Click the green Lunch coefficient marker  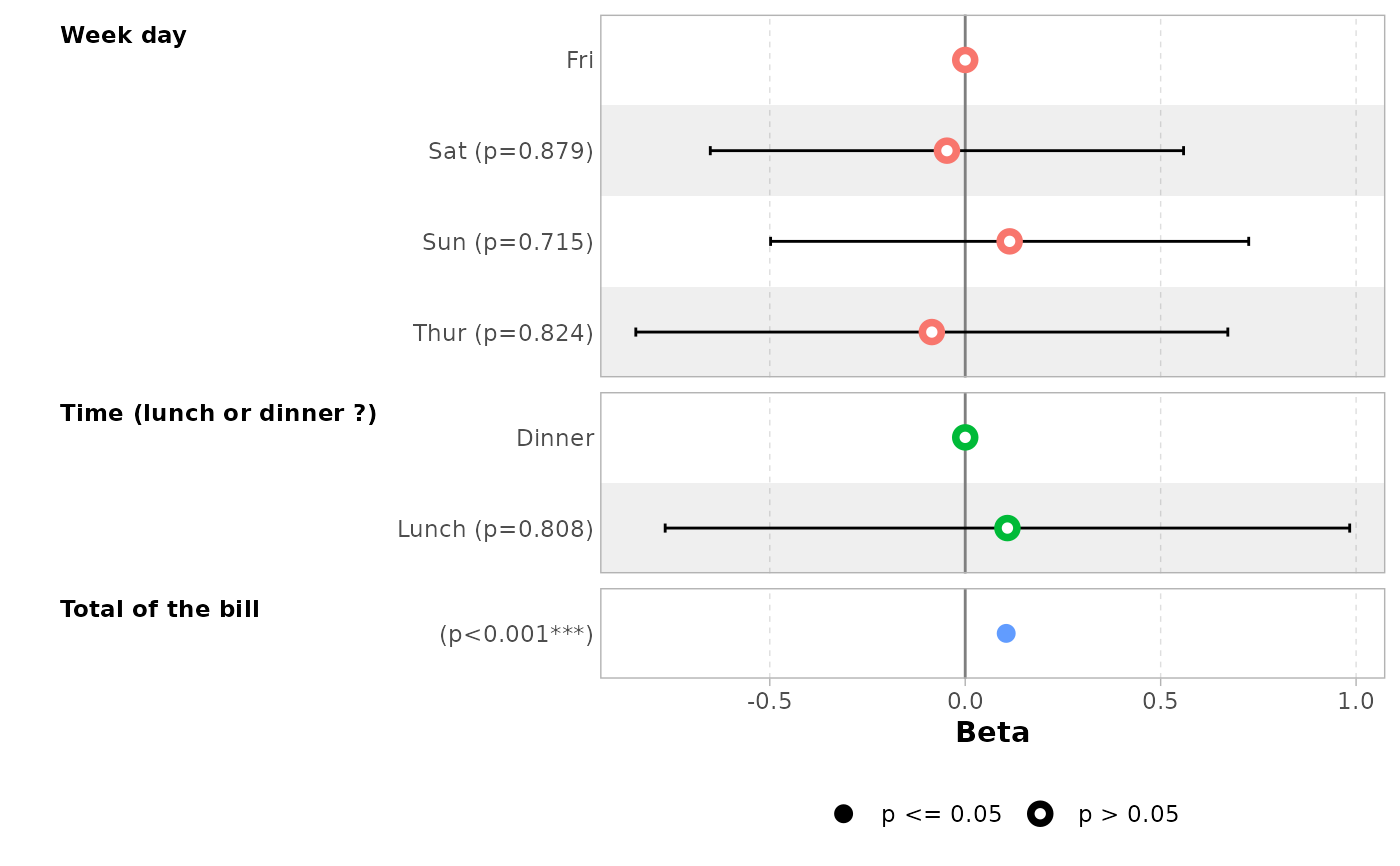coord(1007,528)
